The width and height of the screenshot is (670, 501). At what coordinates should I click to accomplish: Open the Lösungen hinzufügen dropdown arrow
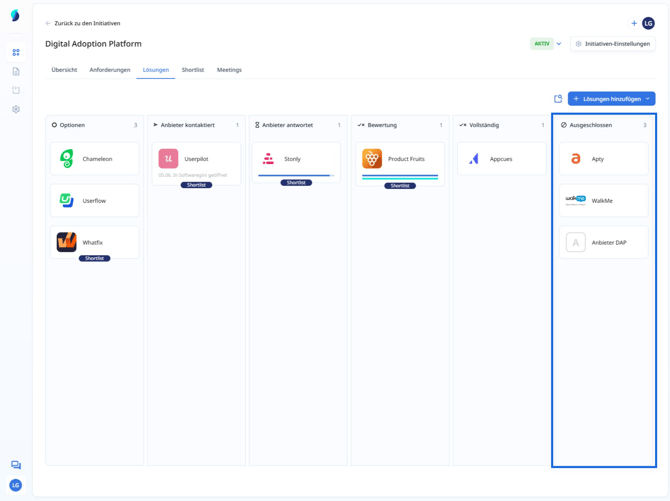[x=648, y=99]
